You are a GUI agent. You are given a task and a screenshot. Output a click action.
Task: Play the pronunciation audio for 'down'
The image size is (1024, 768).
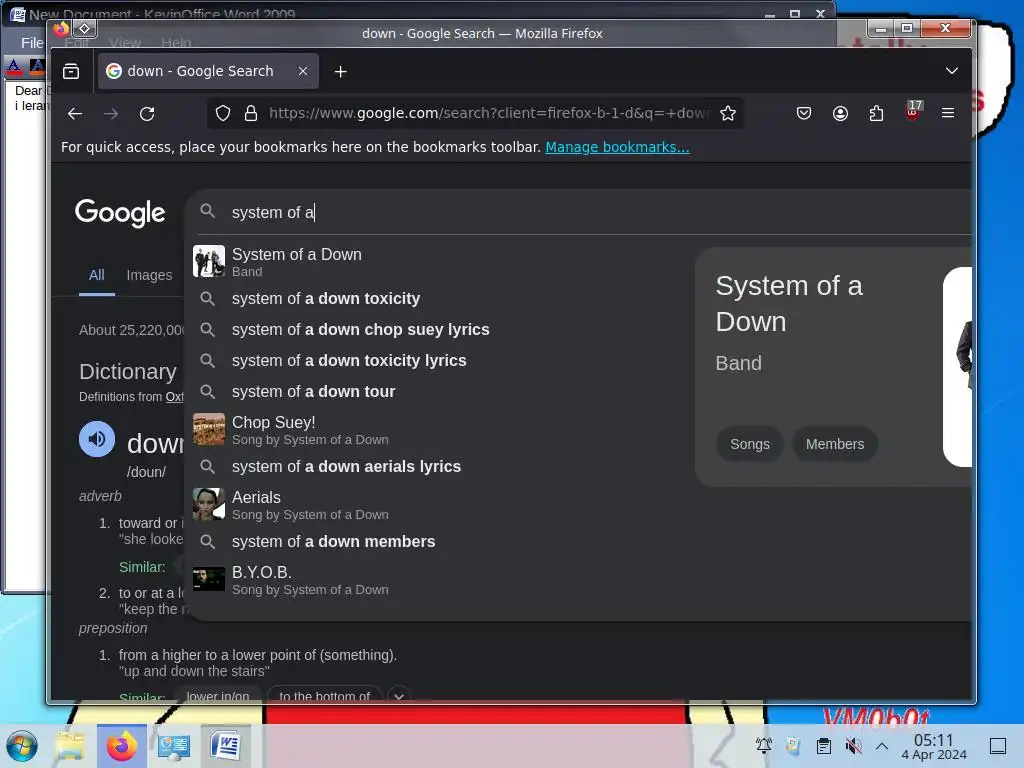coord(97,440)
